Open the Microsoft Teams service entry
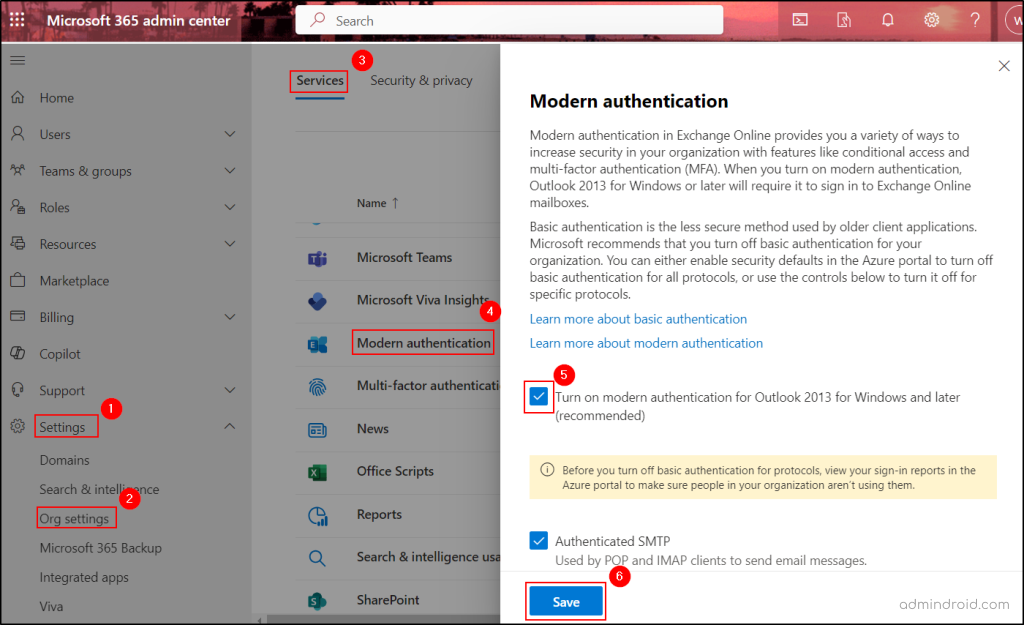Screen dimensions: 1024x625 pyautogui.click(x=404, y=257)
